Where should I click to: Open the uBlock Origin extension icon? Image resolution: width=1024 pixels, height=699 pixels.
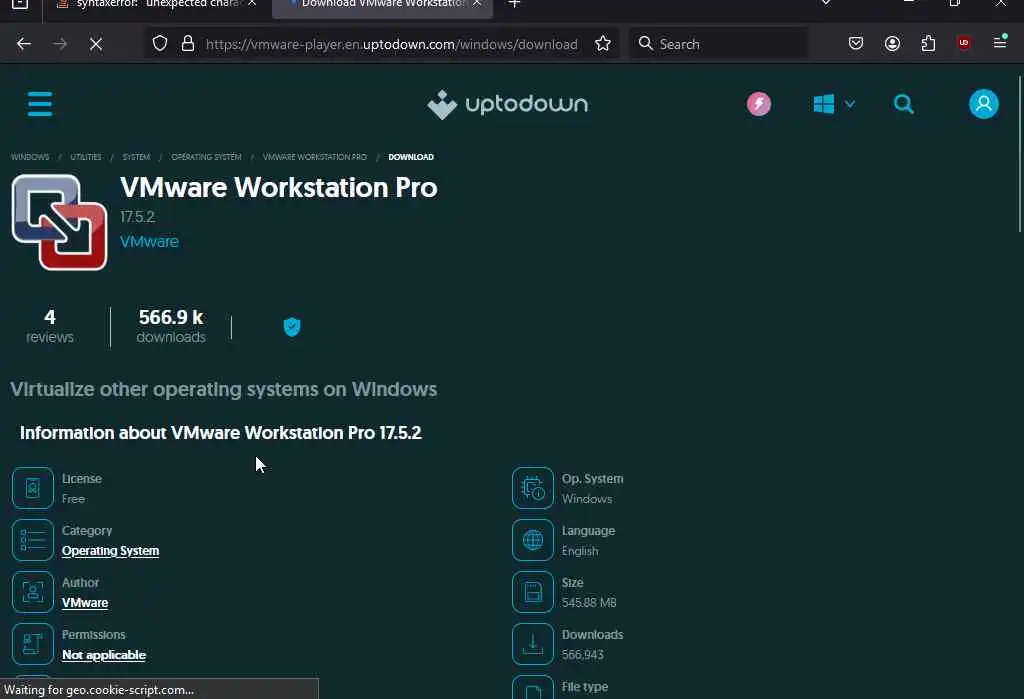pos(963,44)
